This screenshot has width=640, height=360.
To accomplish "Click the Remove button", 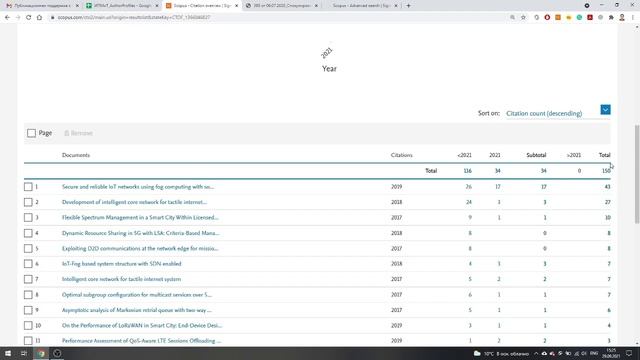I will pyautogui.click(x=78, y=133).
